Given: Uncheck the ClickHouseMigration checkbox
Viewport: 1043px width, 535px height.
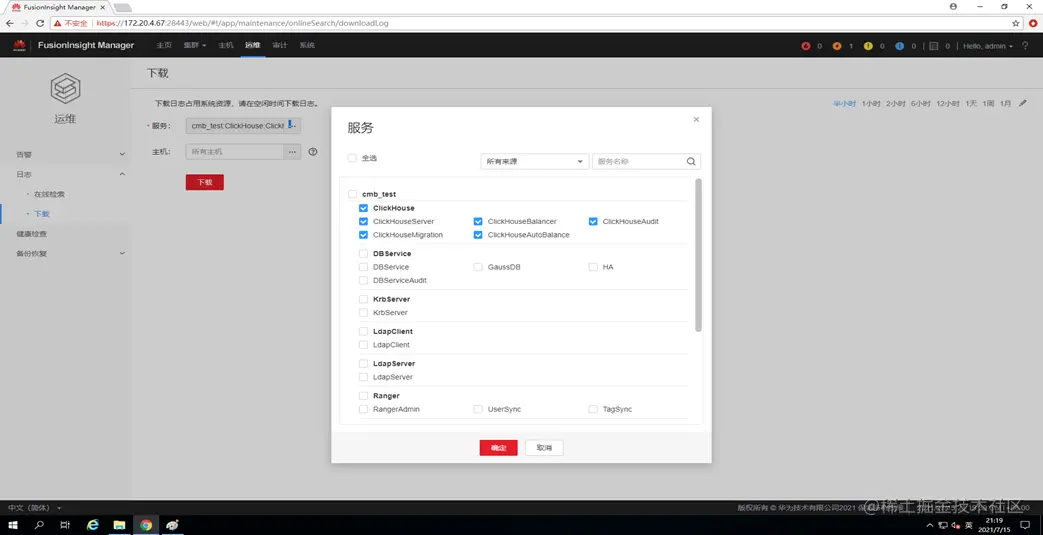Looking at the screenshot, I should (x=363, y=235).
